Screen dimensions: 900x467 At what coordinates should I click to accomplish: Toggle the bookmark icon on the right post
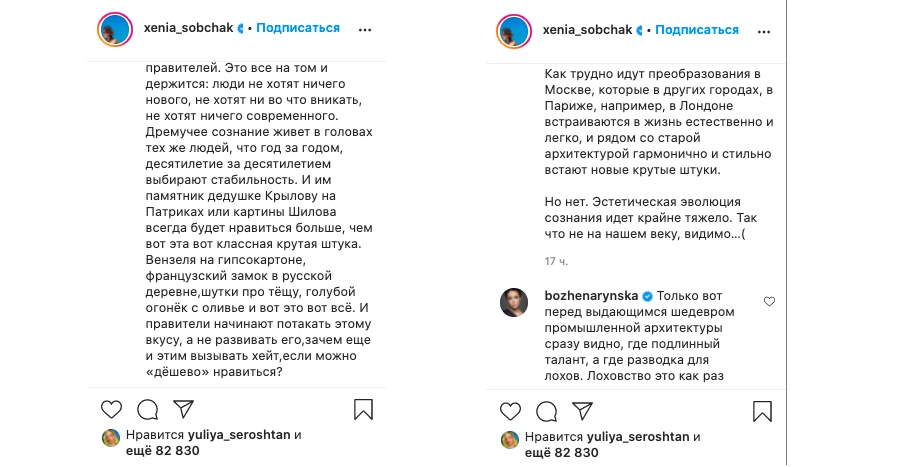click(x=763, y=409)
